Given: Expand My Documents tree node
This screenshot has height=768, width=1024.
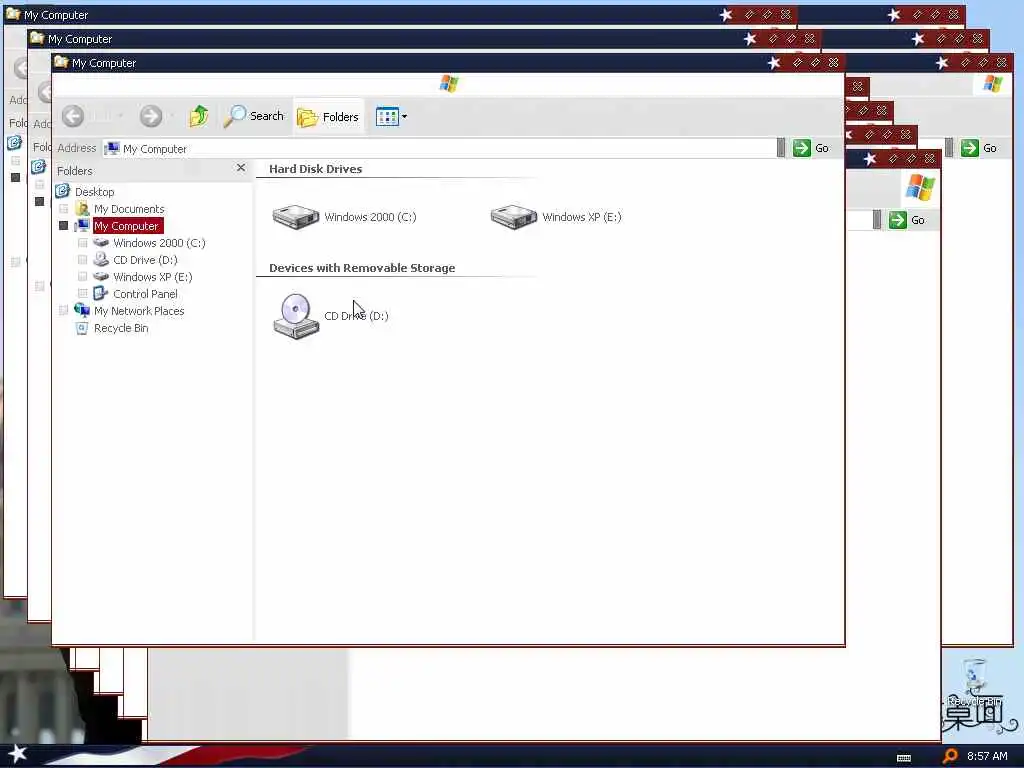Looking at the screenshot, I should click(63, 209).
